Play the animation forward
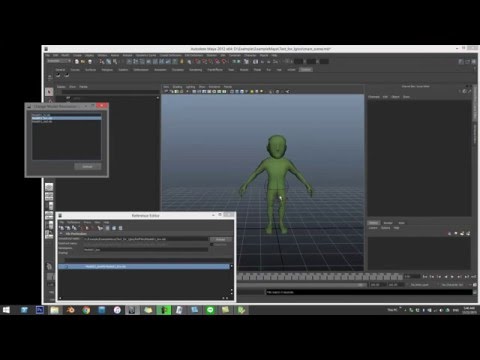Screen dimensions: 480x360 point(452,277)
